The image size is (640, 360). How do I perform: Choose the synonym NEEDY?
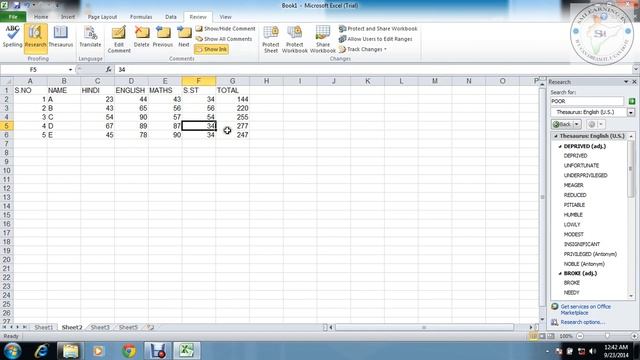click(x=571, y=293)
